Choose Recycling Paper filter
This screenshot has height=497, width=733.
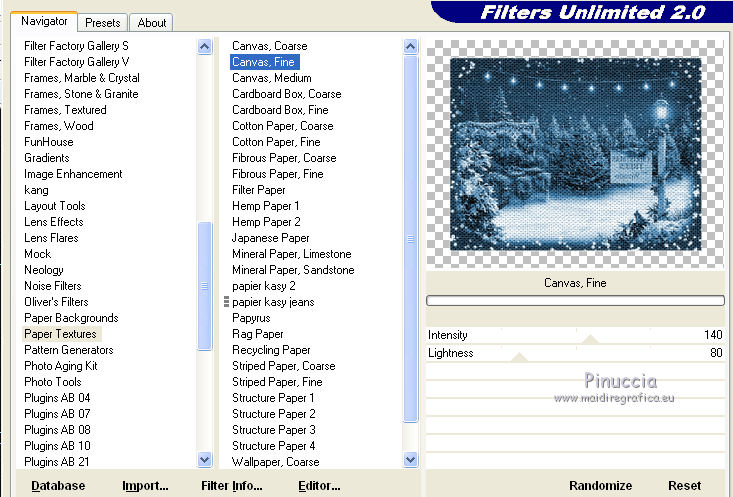click(x=271, y=350)
